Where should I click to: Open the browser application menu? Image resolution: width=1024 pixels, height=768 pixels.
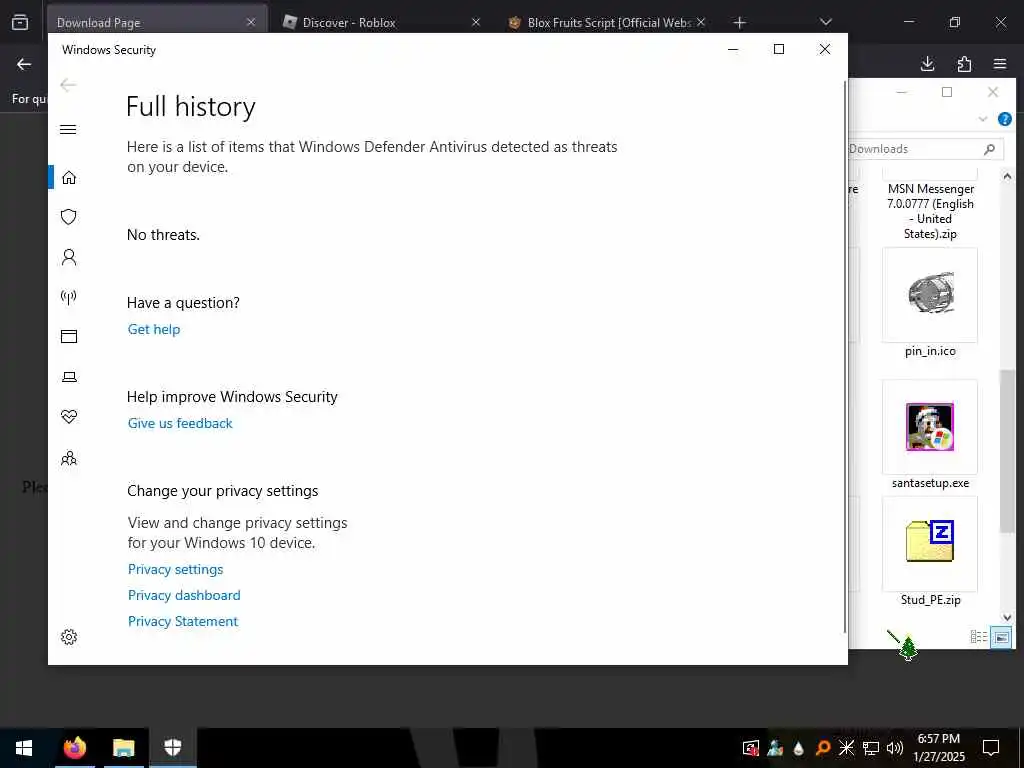coord(1000,63)
